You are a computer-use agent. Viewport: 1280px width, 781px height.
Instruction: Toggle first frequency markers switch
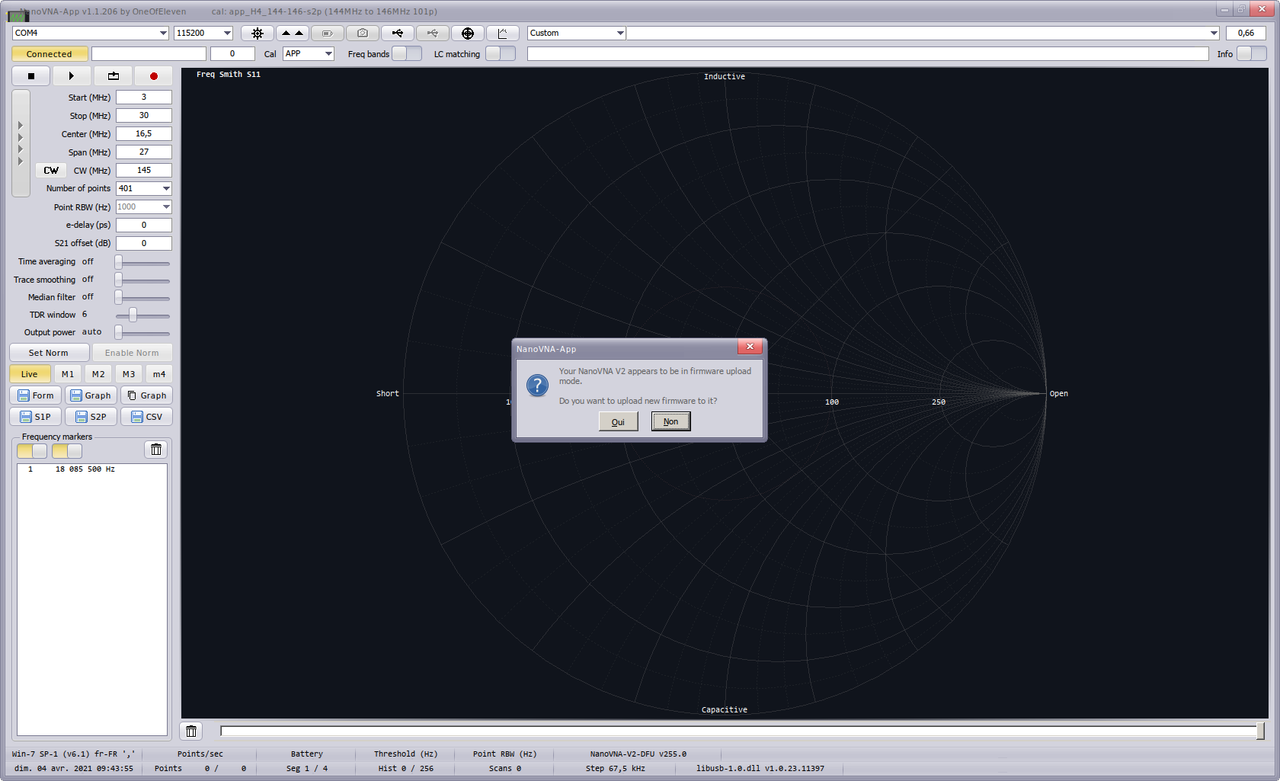pyautogui.click(x=32, y=451)
